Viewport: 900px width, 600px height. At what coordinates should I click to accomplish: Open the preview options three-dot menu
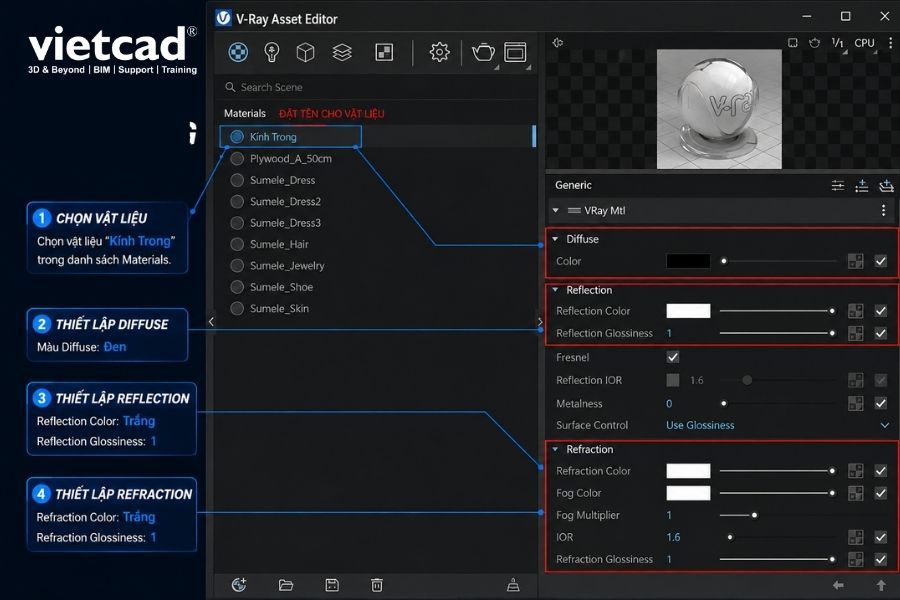click(x=890, y=42)
